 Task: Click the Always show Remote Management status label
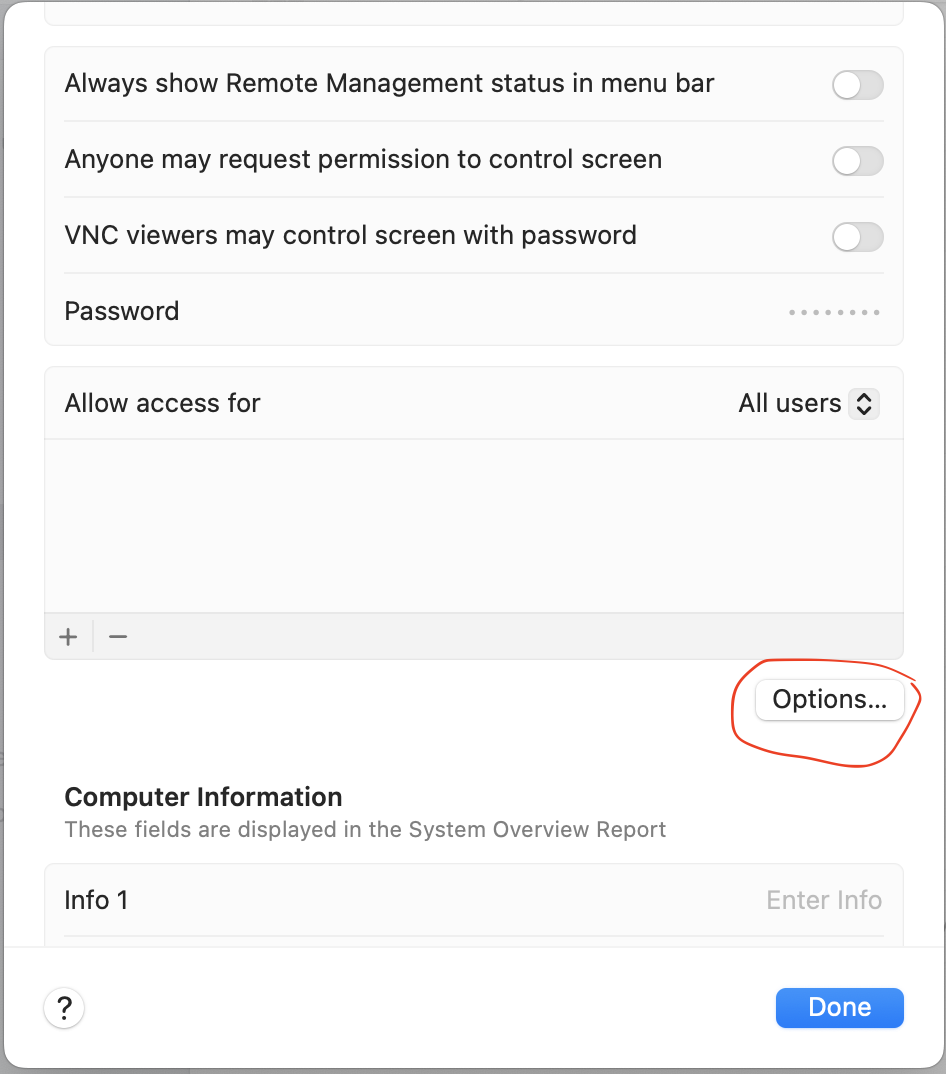click(389, 84)
